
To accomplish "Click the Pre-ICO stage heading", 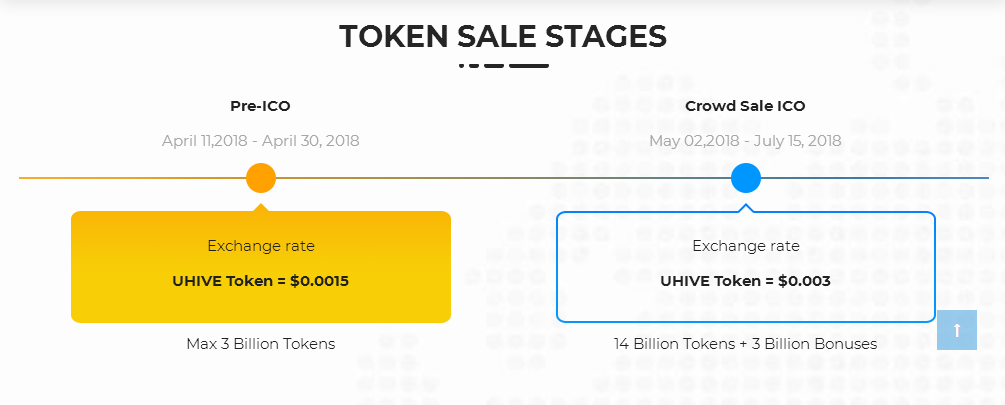I will click(x=260, y=106).
